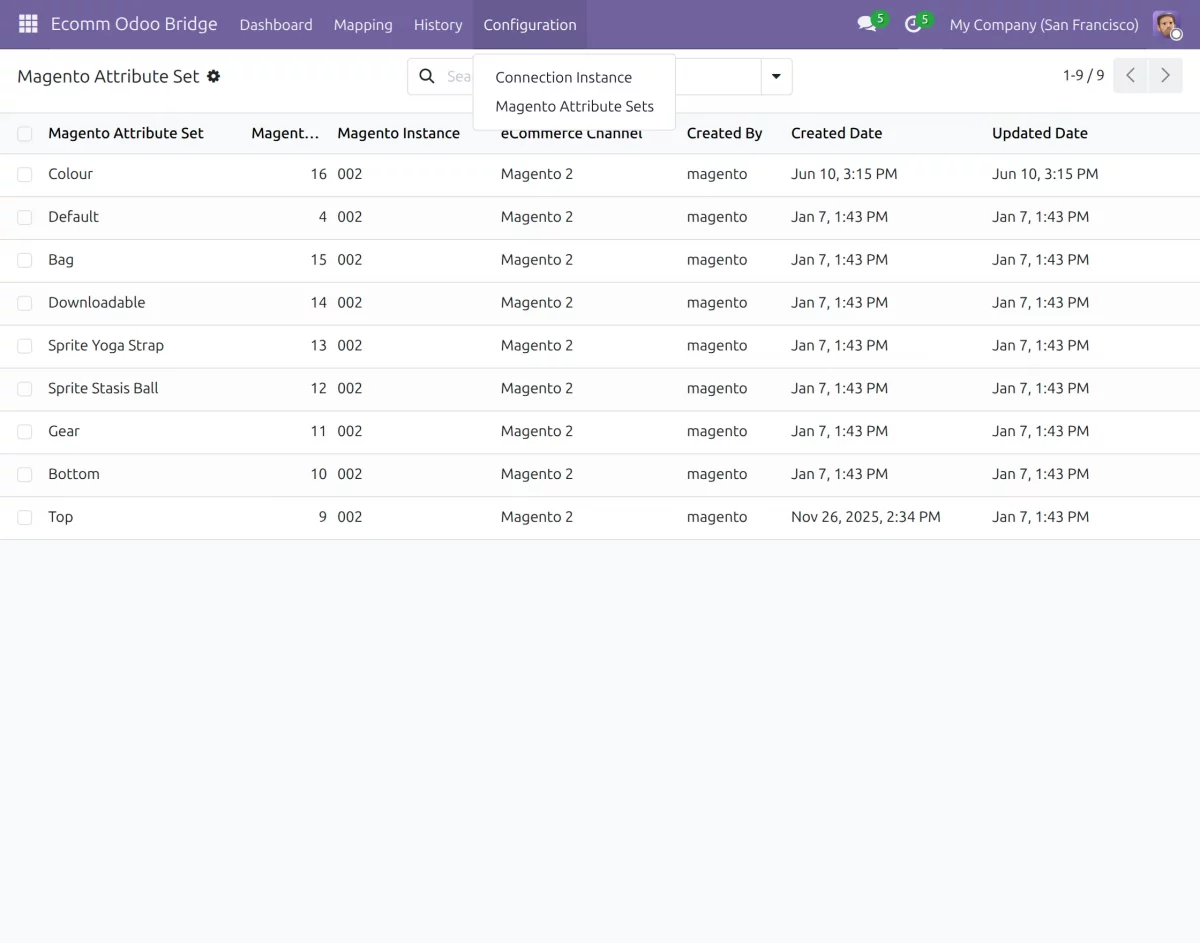The image size is (1200, 943).
Task: Click created date Jun 10, 3:15 PM
Action: tap(844, 174)
